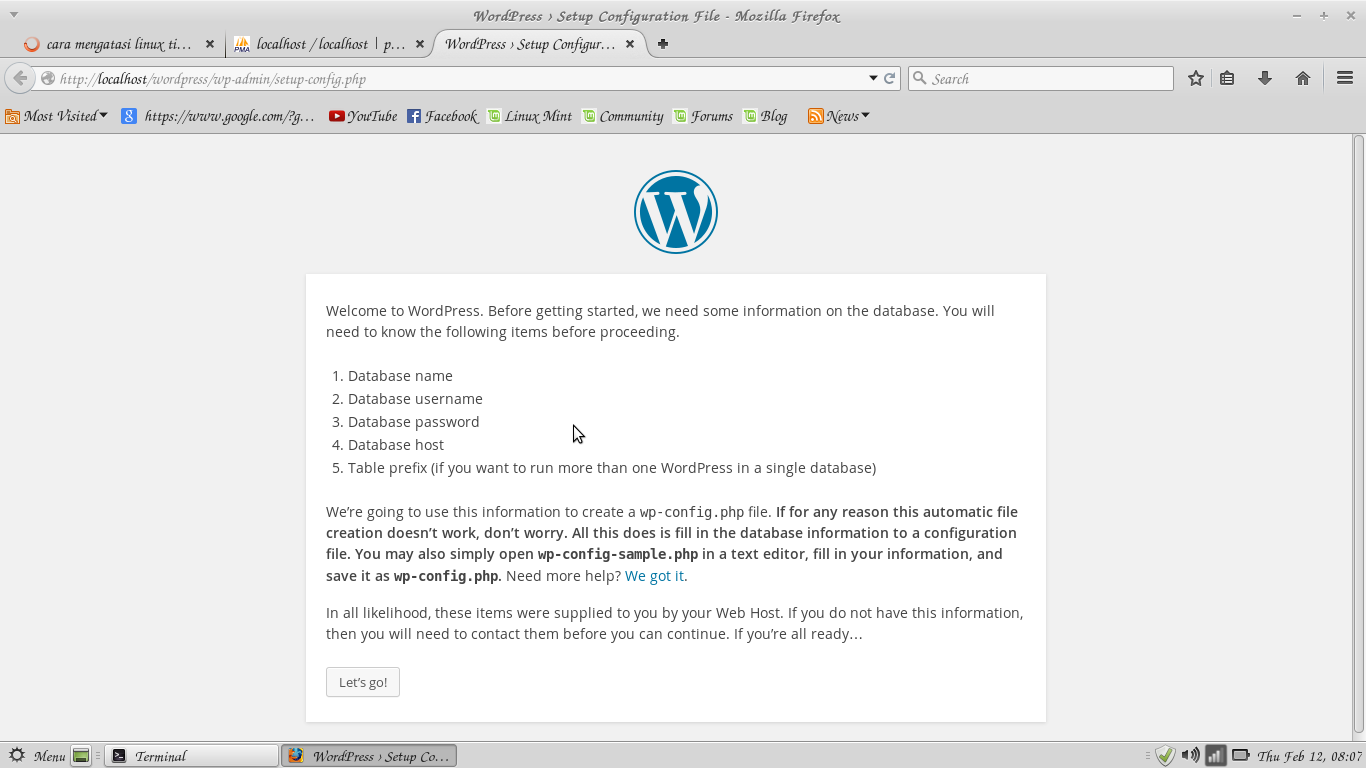Open the volume speaker tray icon
Screen dimensions: 1366x768
tap(1190, 756)
